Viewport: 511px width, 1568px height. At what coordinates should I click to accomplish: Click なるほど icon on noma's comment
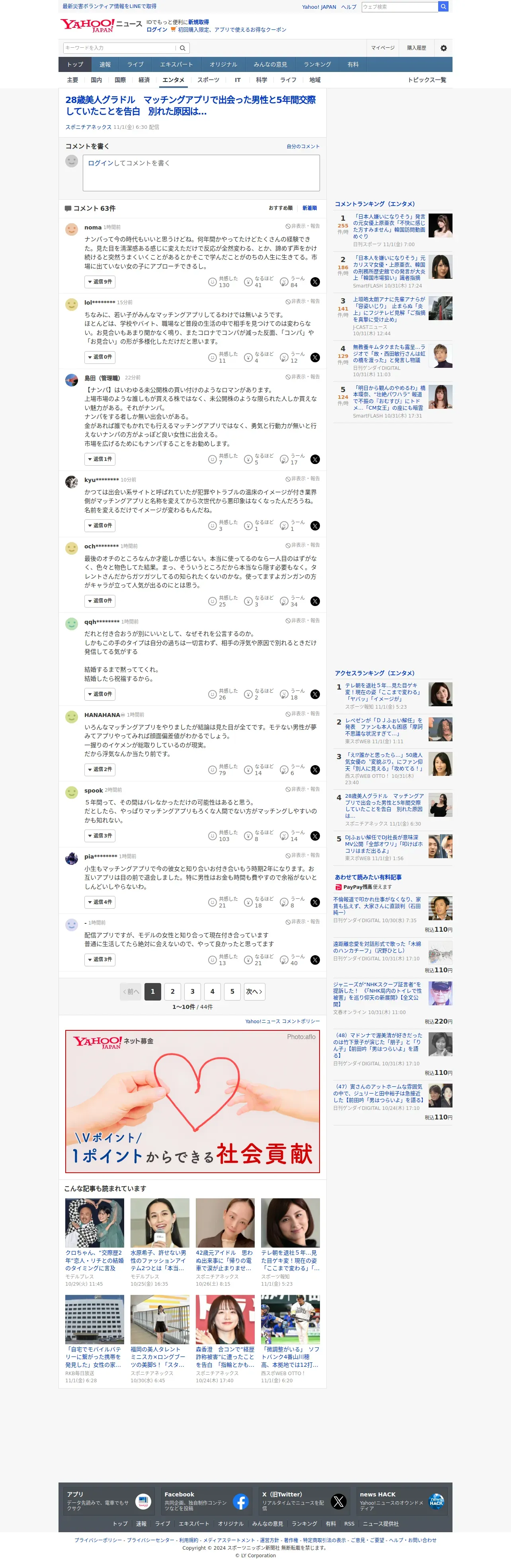point(248,282)
